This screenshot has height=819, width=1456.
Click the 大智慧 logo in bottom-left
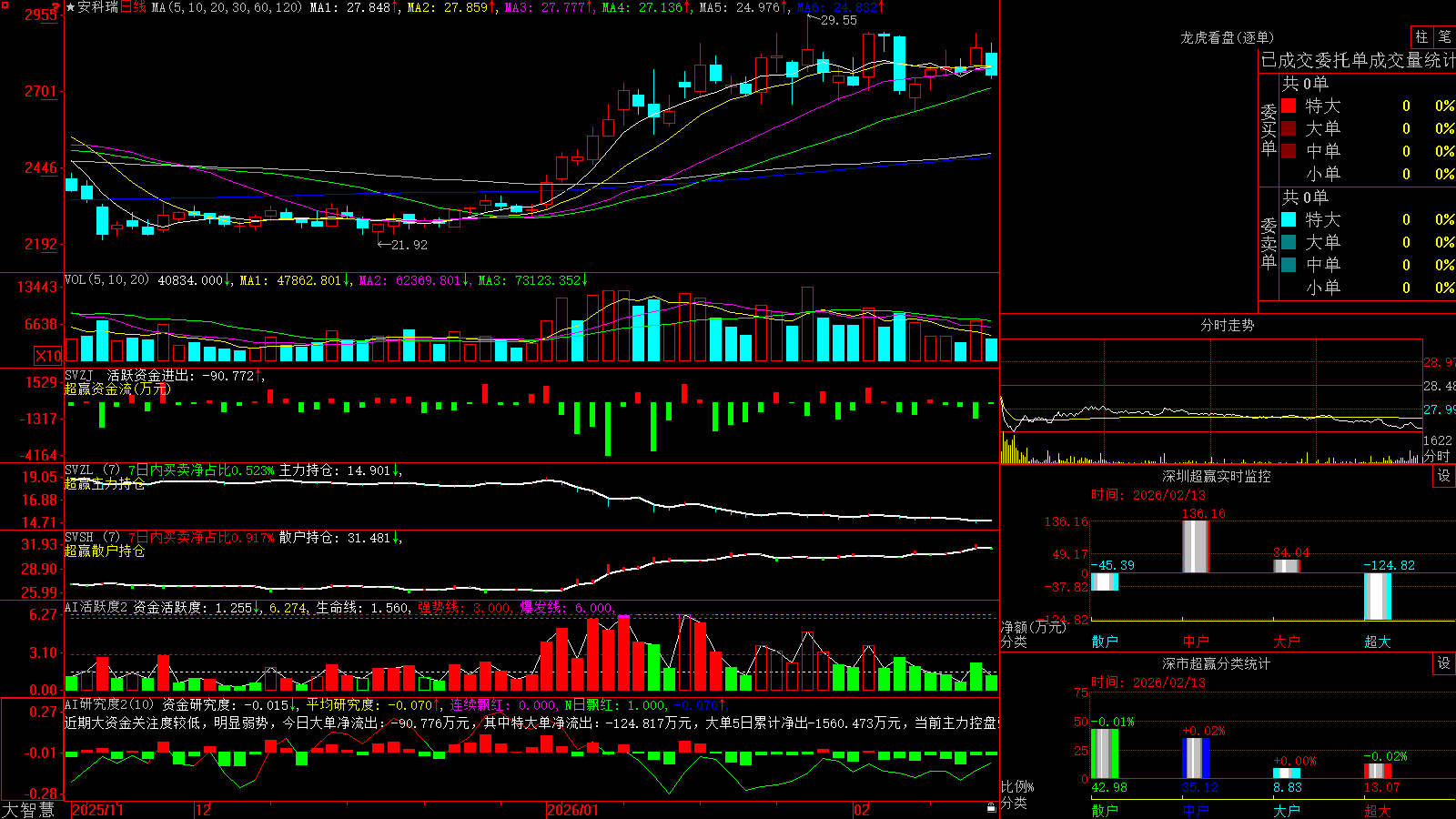(x=28, y=810)
